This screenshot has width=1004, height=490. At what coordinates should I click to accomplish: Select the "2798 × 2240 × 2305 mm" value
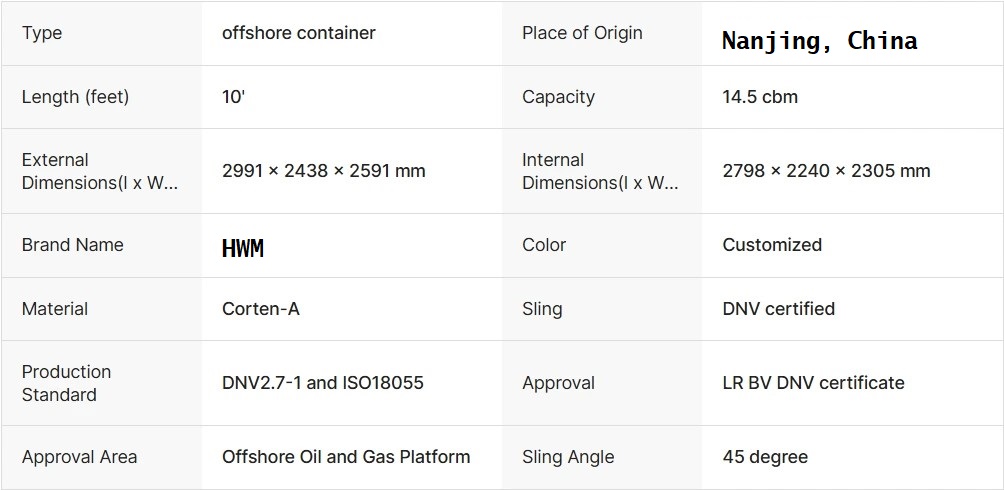click(826, 171)
